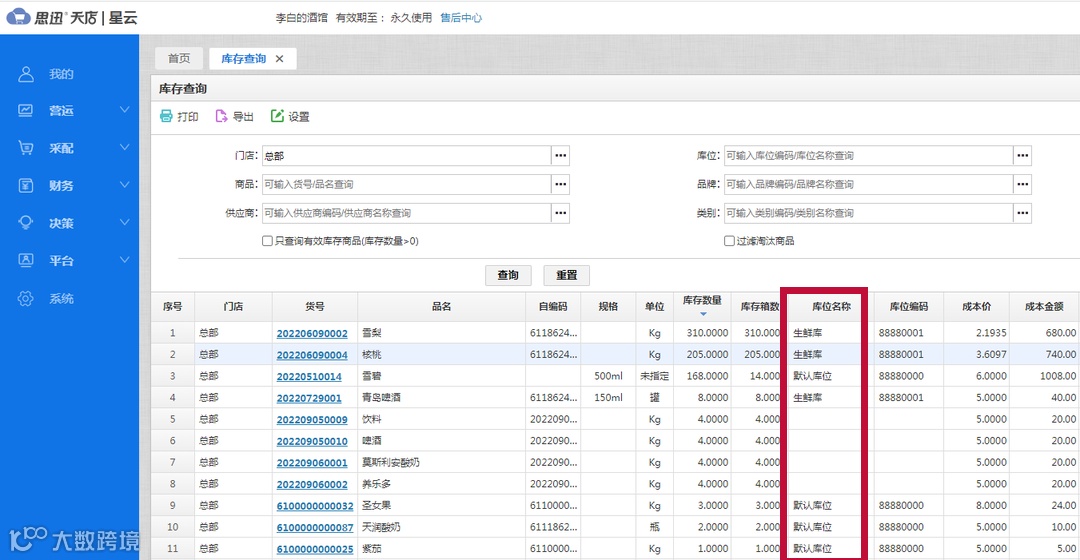Open item link 202209060001
The image size is (1080, 560).
312,463
